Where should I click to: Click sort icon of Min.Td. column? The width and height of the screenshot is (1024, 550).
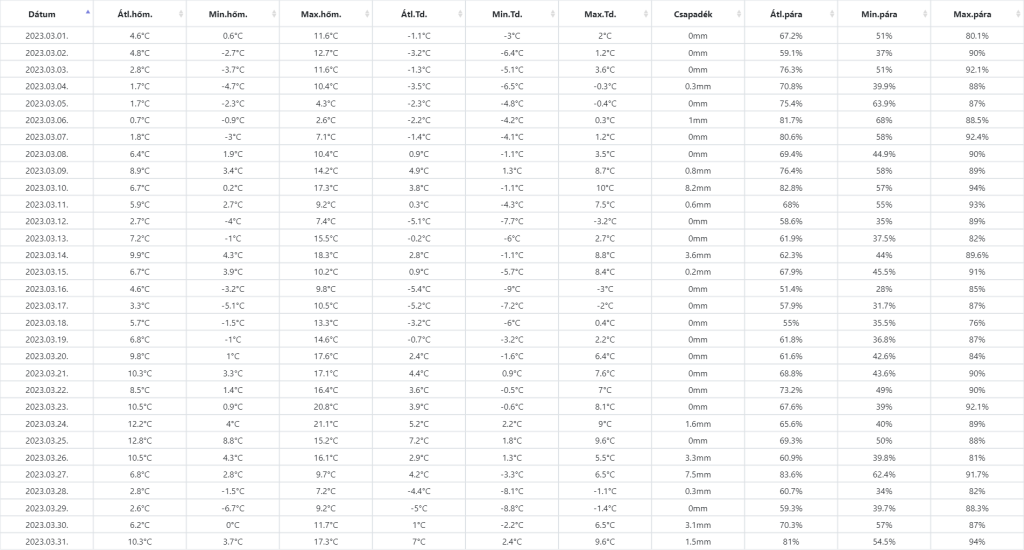coord(553,14)
